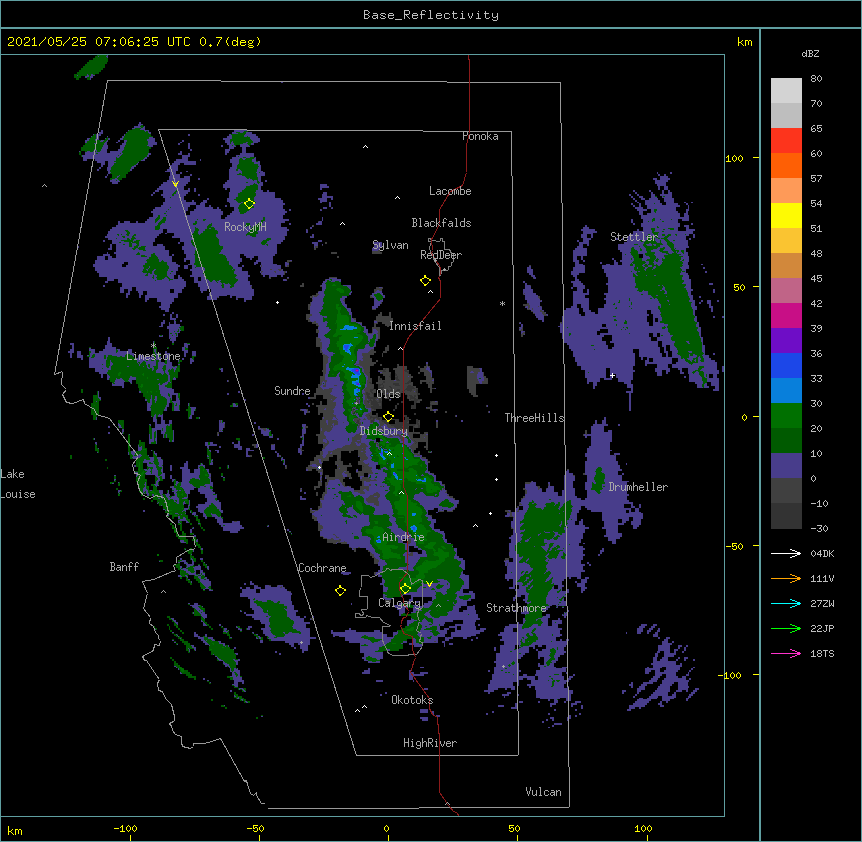Click the Drumheller city label
The height and width of the screenshot is (842, 862).
tap(638, 487)
